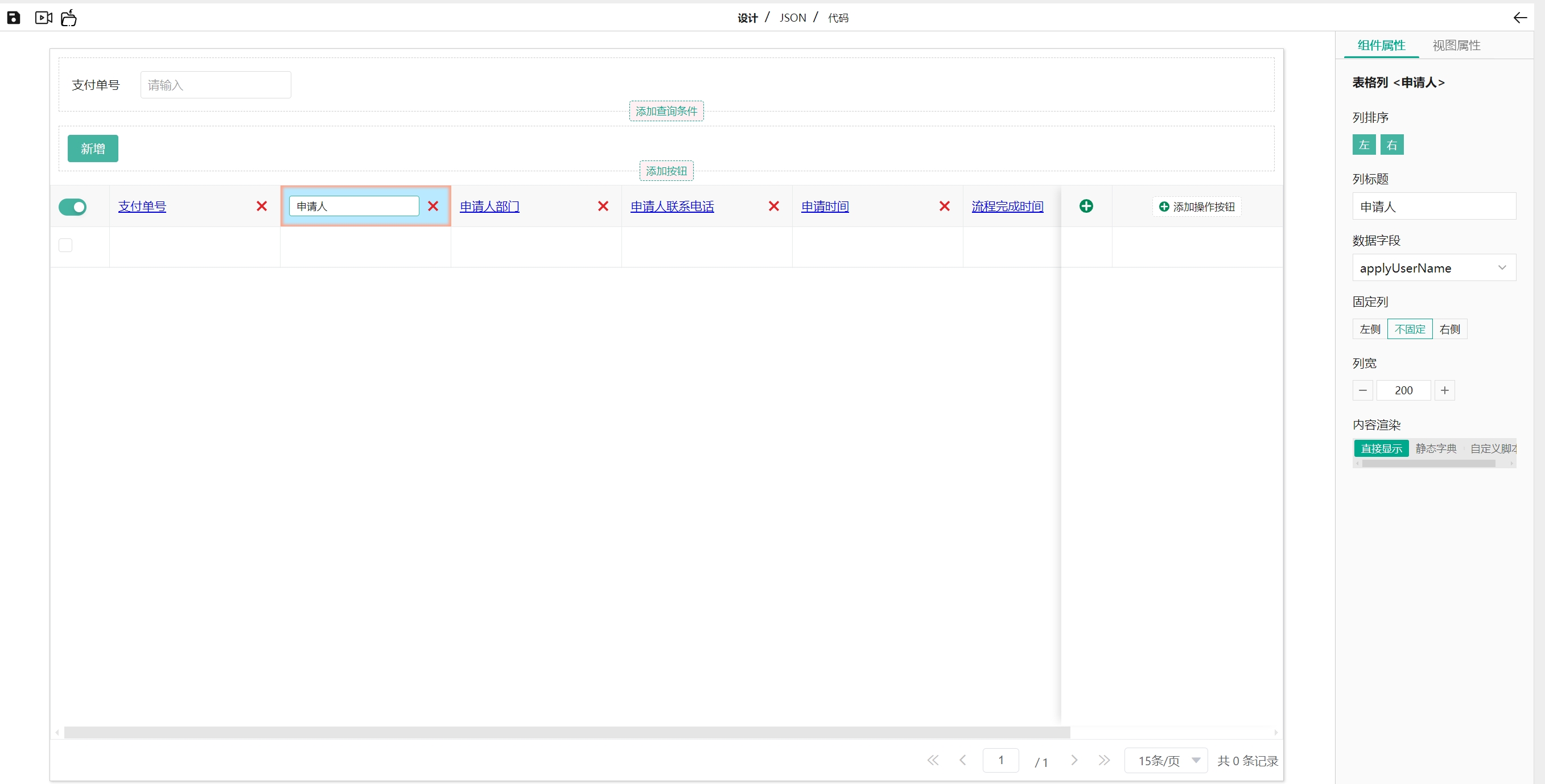Toggle the green switch in the table header
The width and height of the screenshot is (1545, 784).
(x=73, y=207)
